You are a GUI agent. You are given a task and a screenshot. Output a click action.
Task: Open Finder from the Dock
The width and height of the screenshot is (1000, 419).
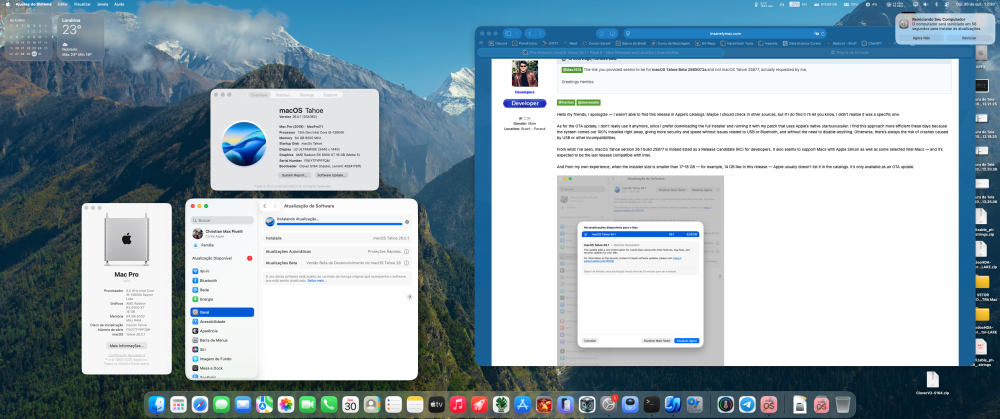(x=156, y=404)
